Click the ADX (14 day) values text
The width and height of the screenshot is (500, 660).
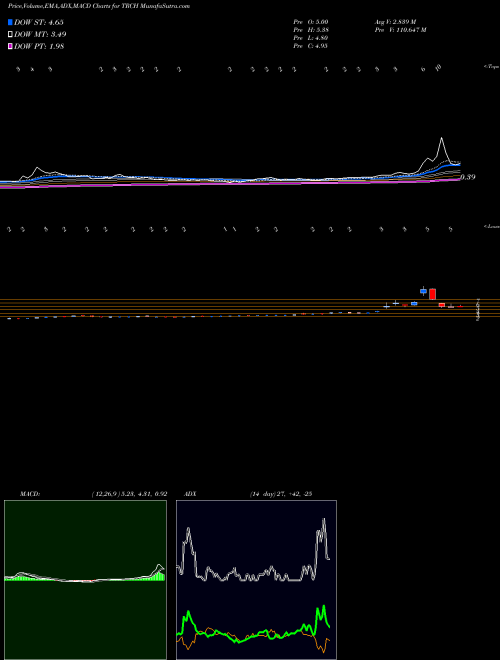point(281,494)
